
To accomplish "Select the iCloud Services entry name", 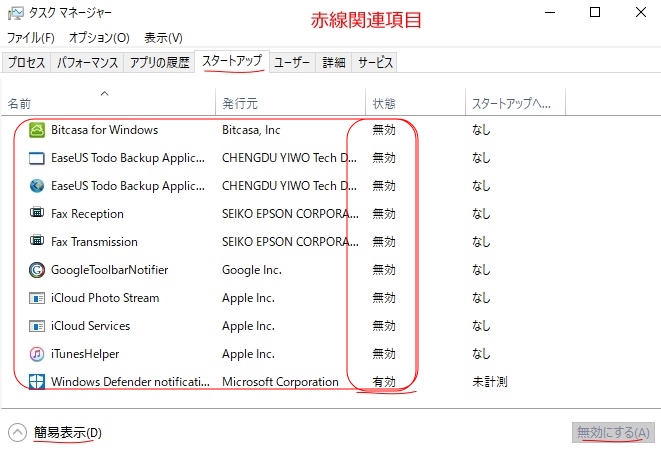I will point(91,326).
